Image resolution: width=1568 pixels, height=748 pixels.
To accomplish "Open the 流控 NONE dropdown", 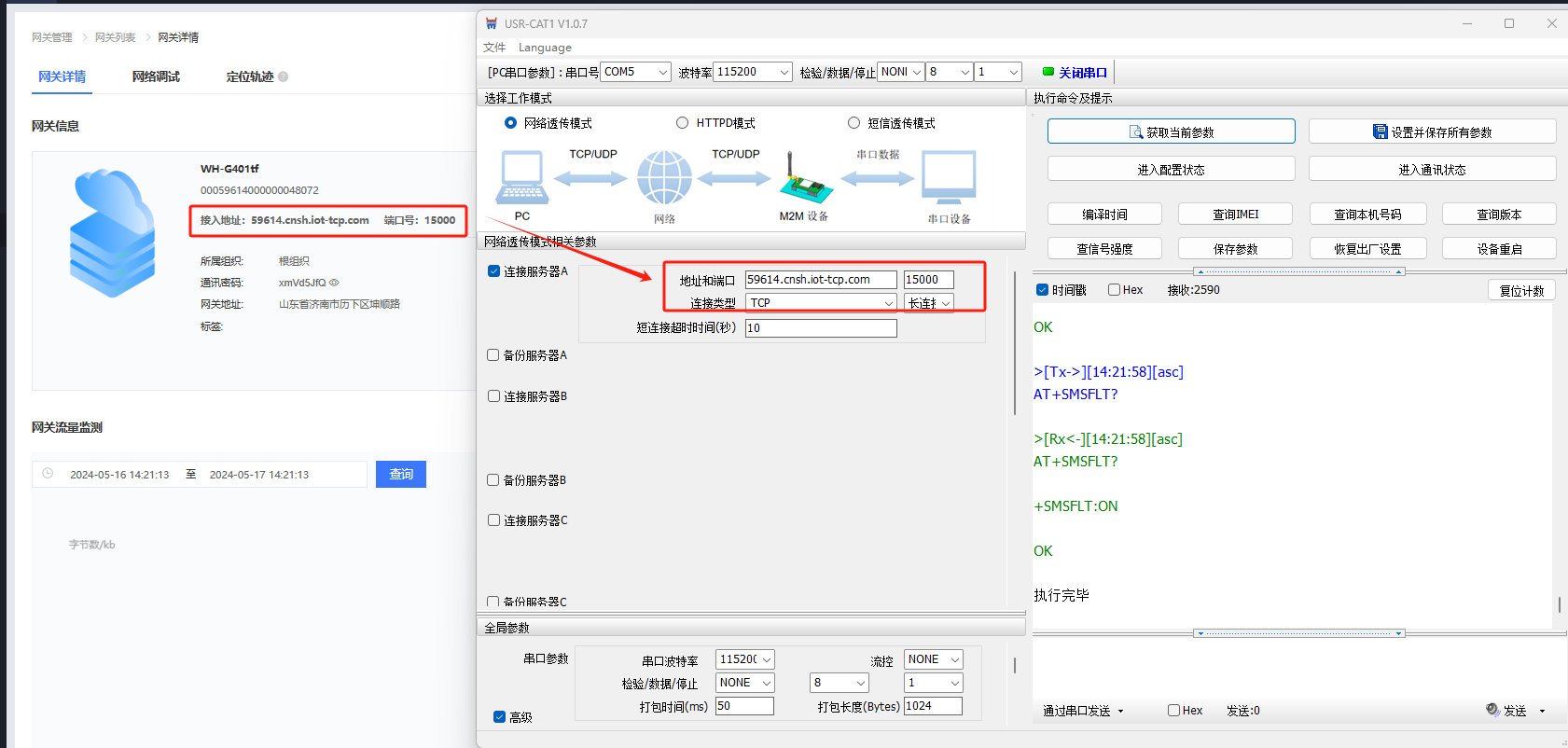I will (934, 659).
